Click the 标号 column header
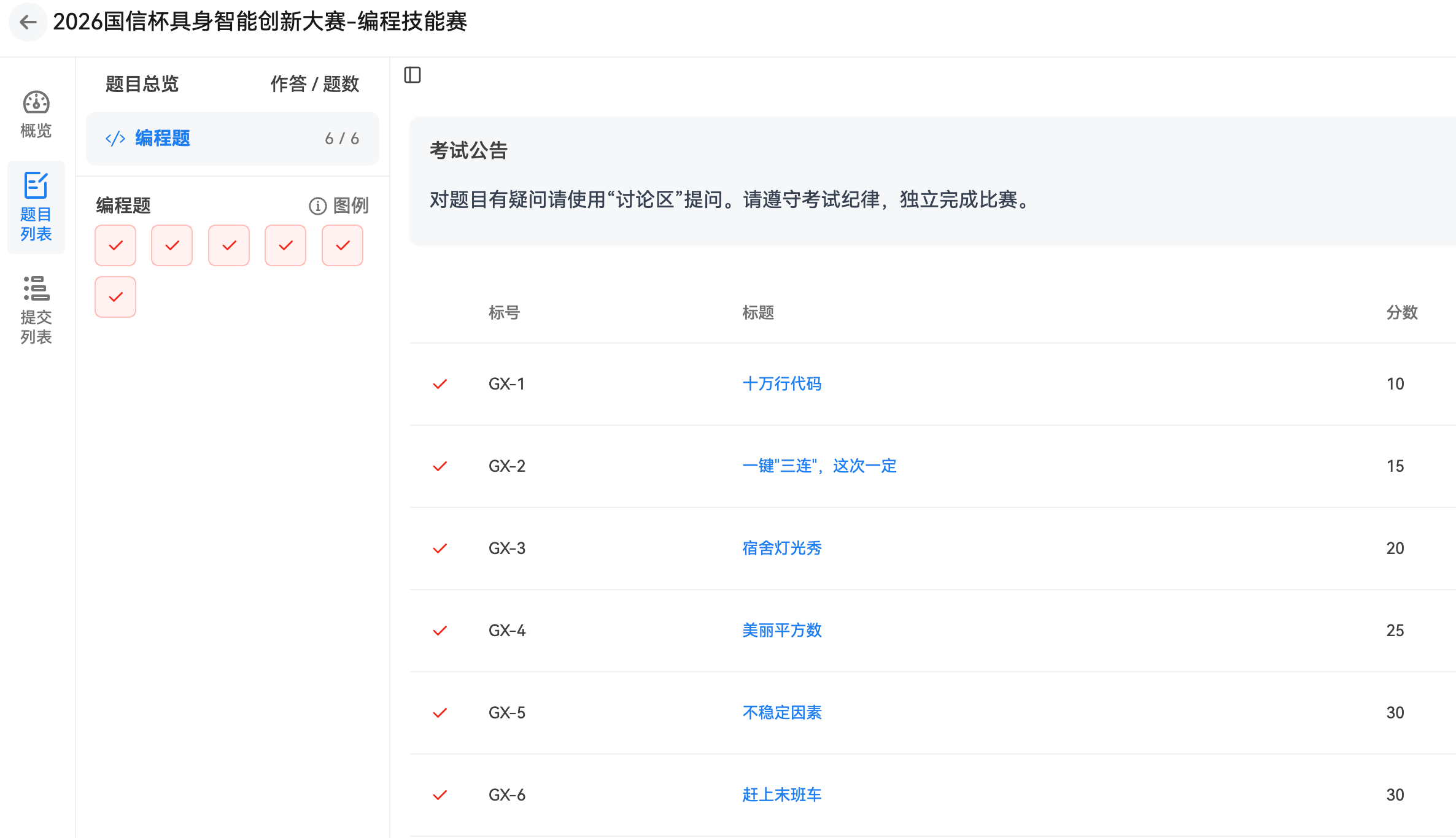This screenshot has height=838, width=1456. (x=504, y=313)
